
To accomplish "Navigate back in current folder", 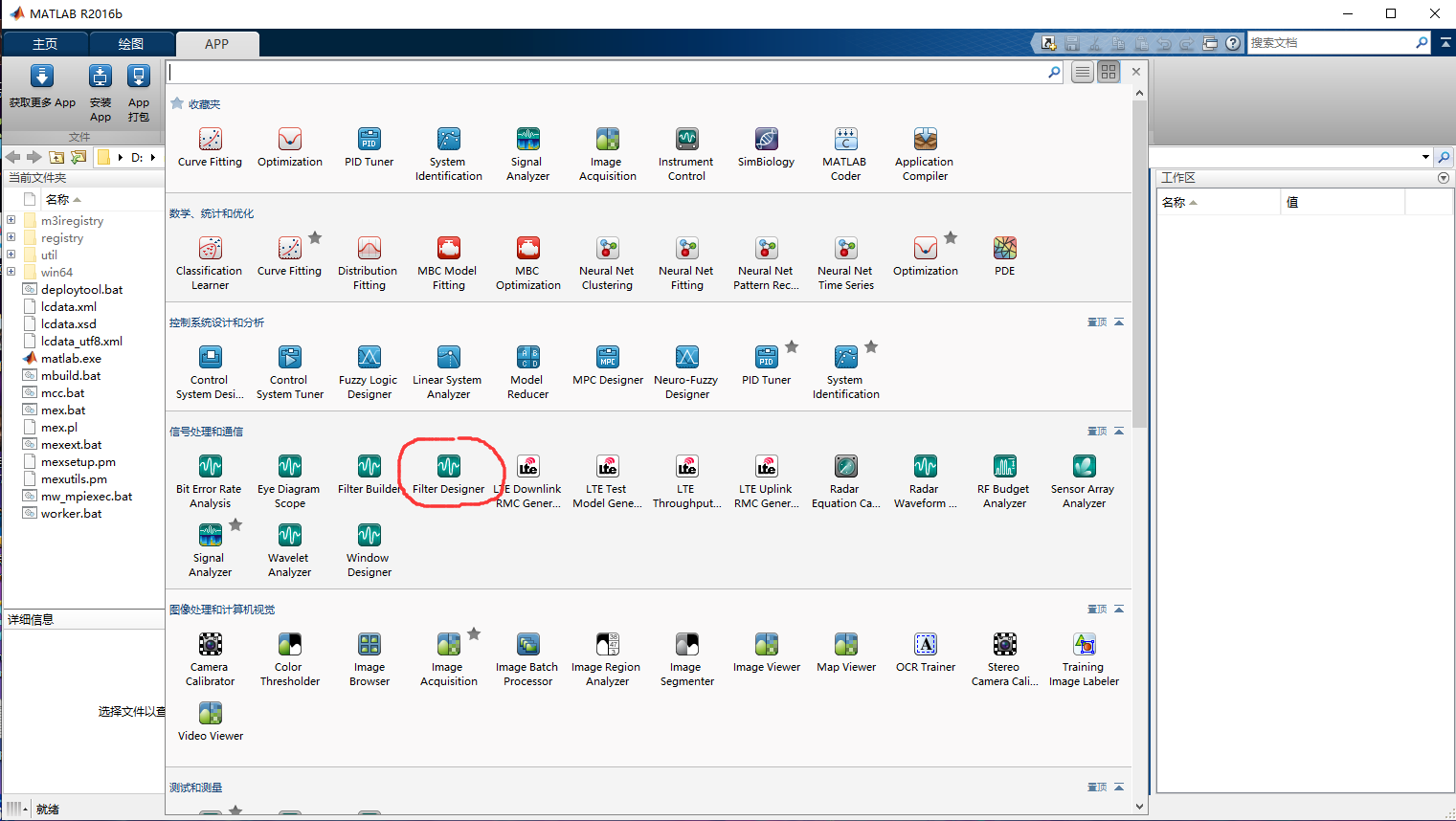I will (x=13, y=157).
